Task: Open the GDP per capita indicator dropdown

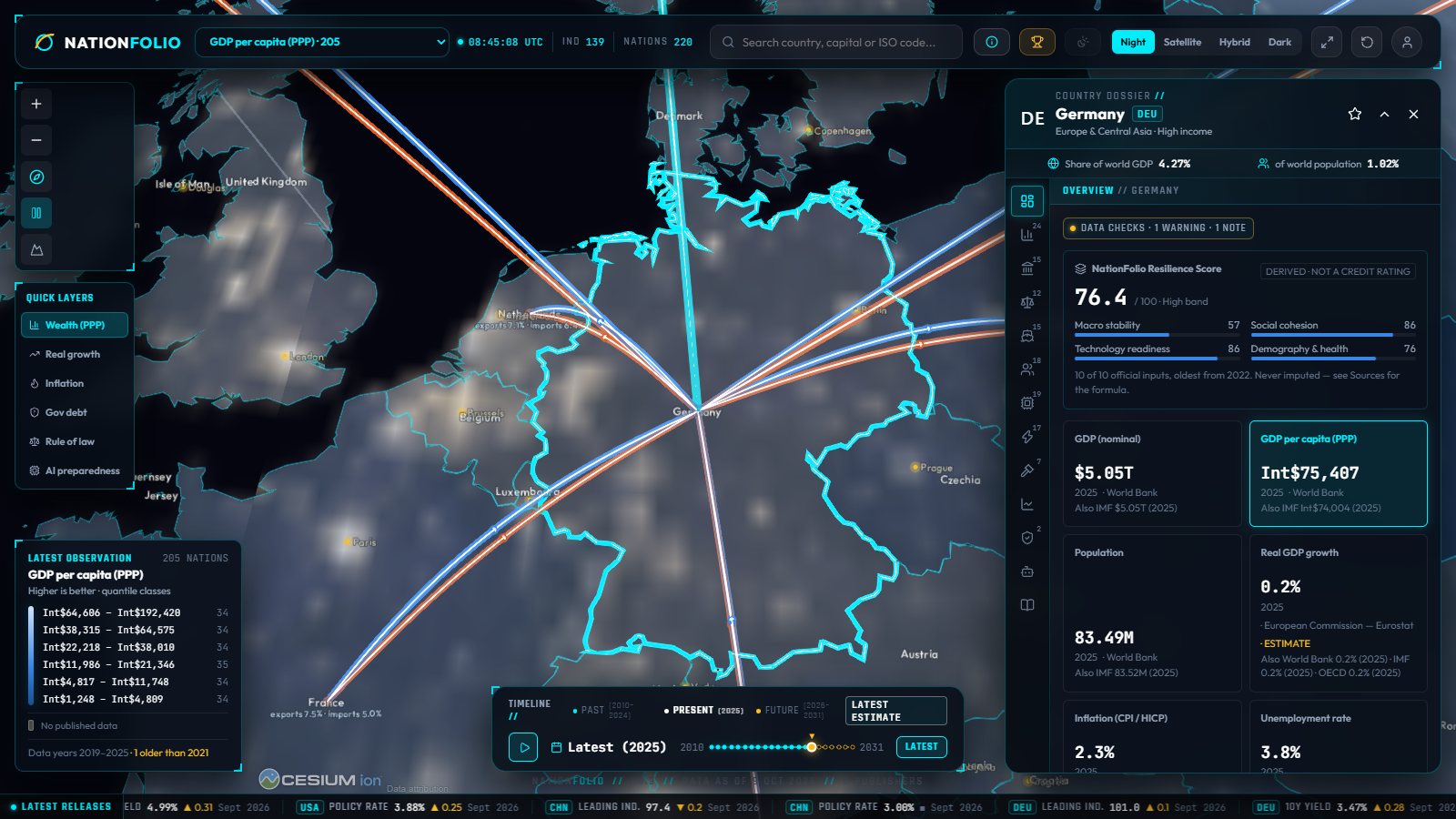Action: coord(322,42)
